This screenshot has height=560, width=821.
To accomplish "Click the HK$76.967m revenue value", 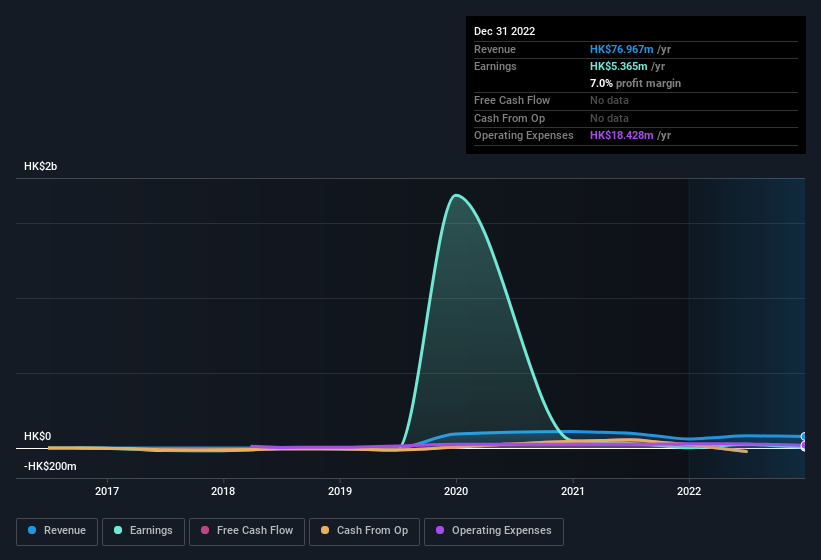I will 622,49.
